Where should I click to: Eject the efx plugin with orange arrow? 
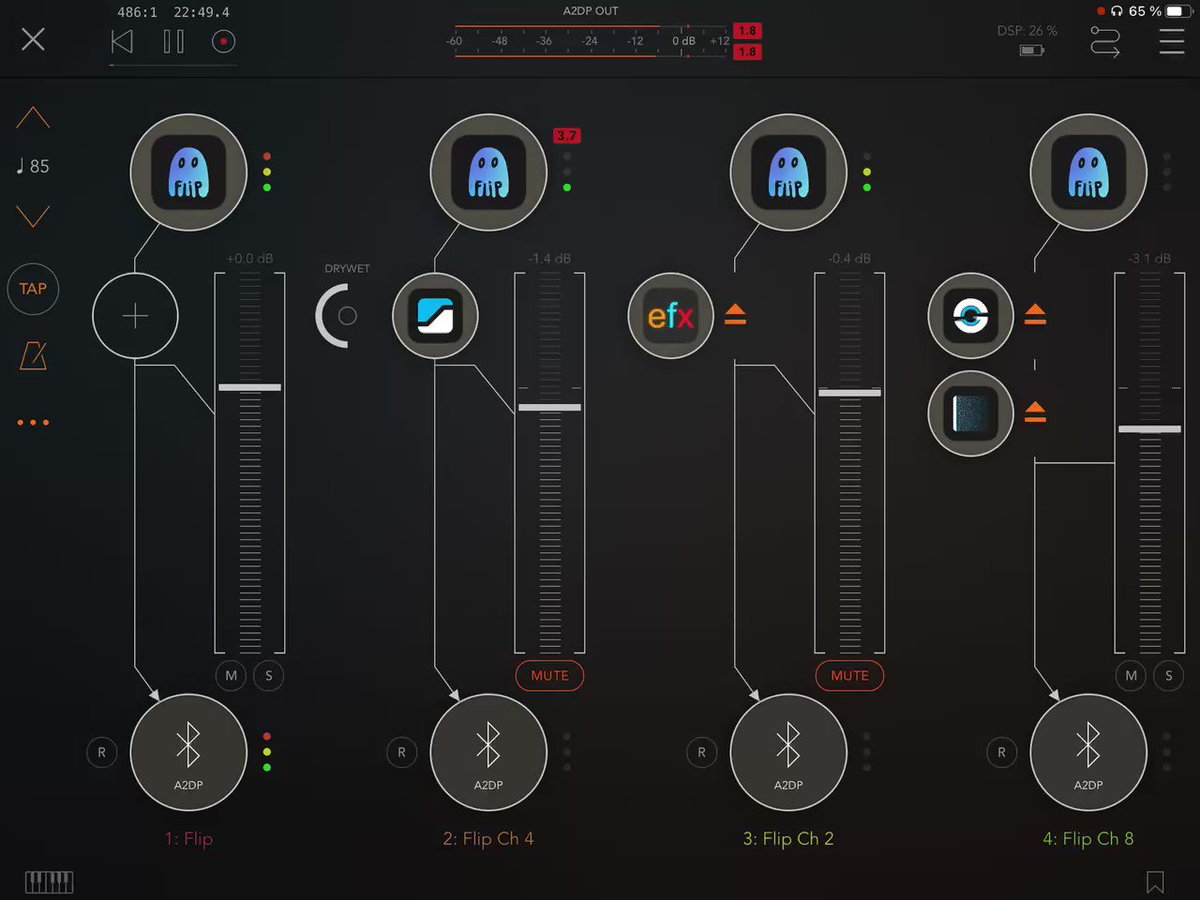[736, 316]
